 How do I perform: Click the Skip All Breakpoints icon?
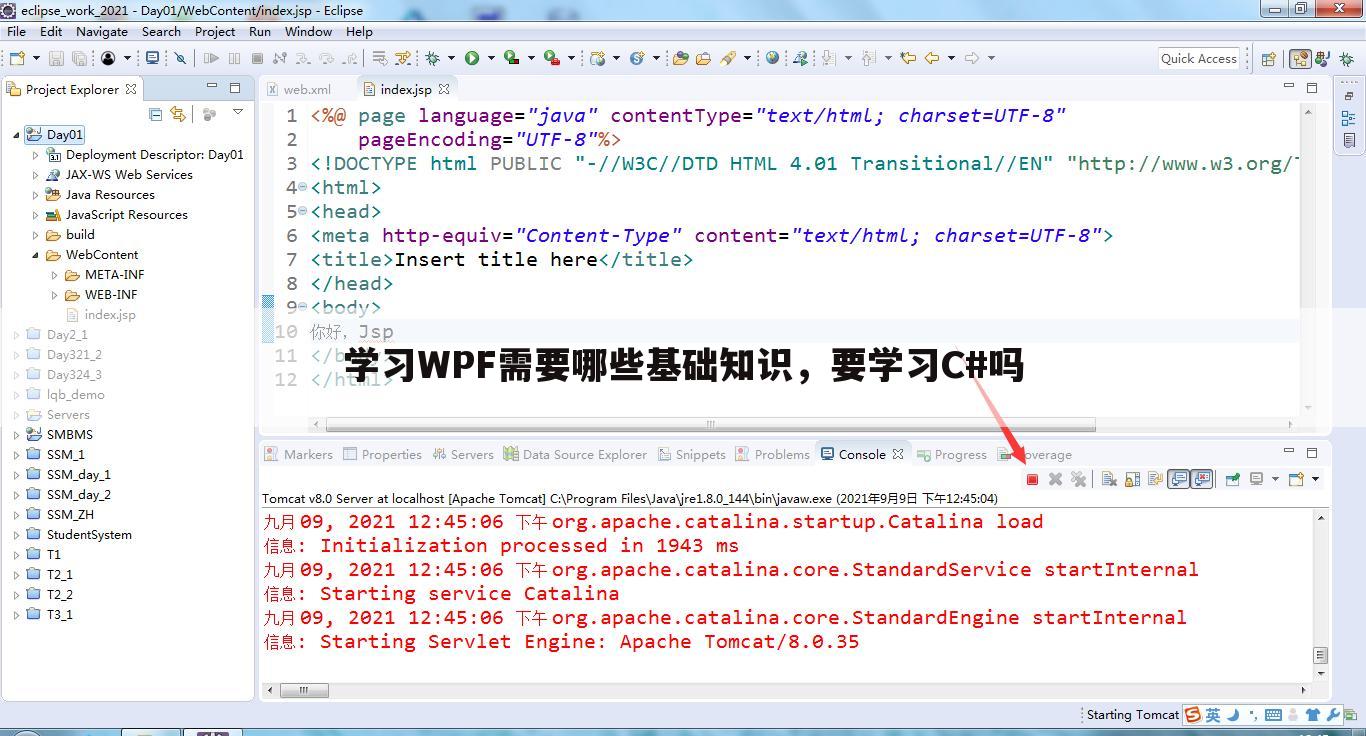(180, 58)
